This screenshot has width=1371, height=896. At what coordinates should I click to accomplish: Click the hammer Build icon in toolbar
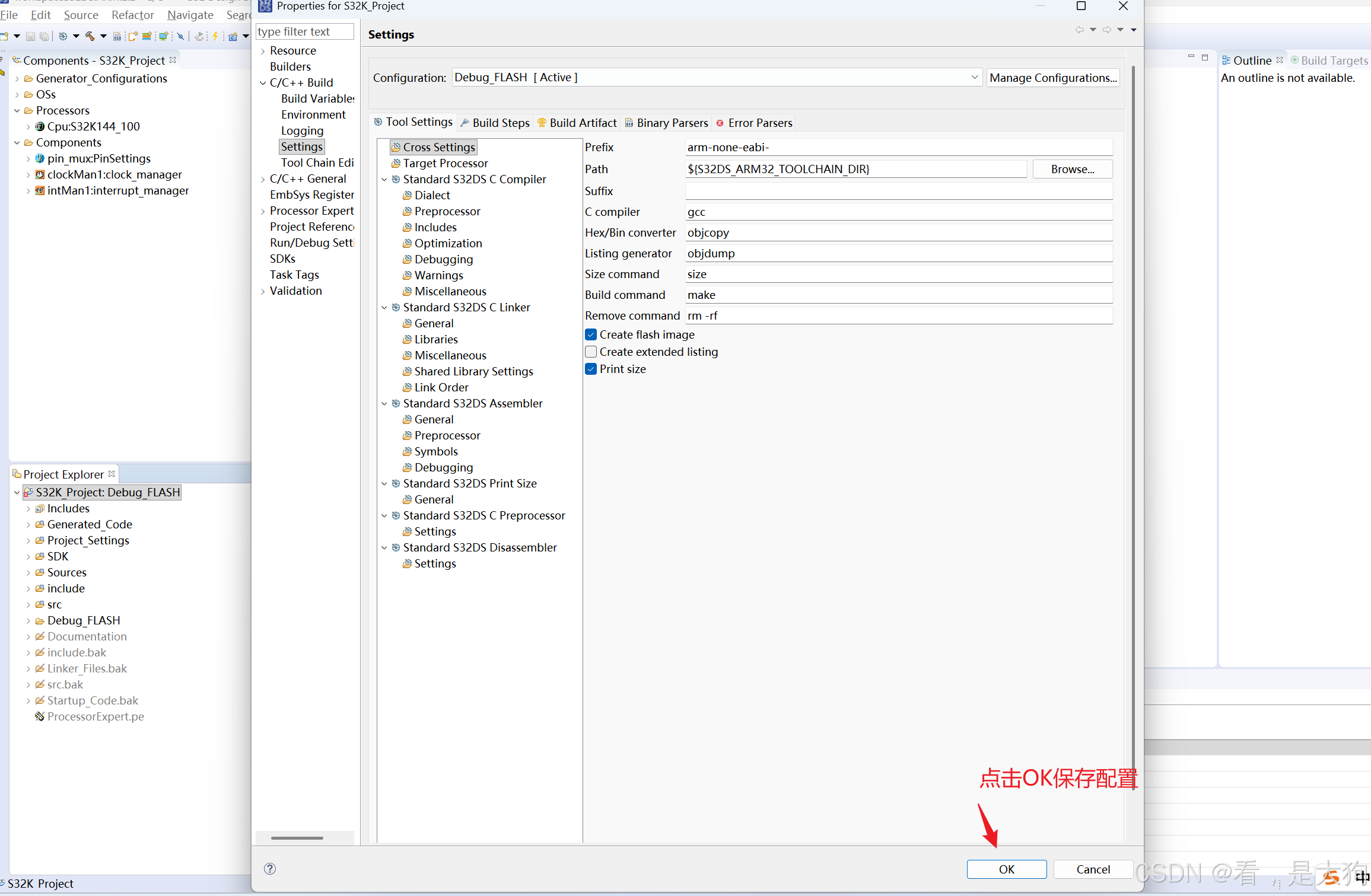click(90, 36)
